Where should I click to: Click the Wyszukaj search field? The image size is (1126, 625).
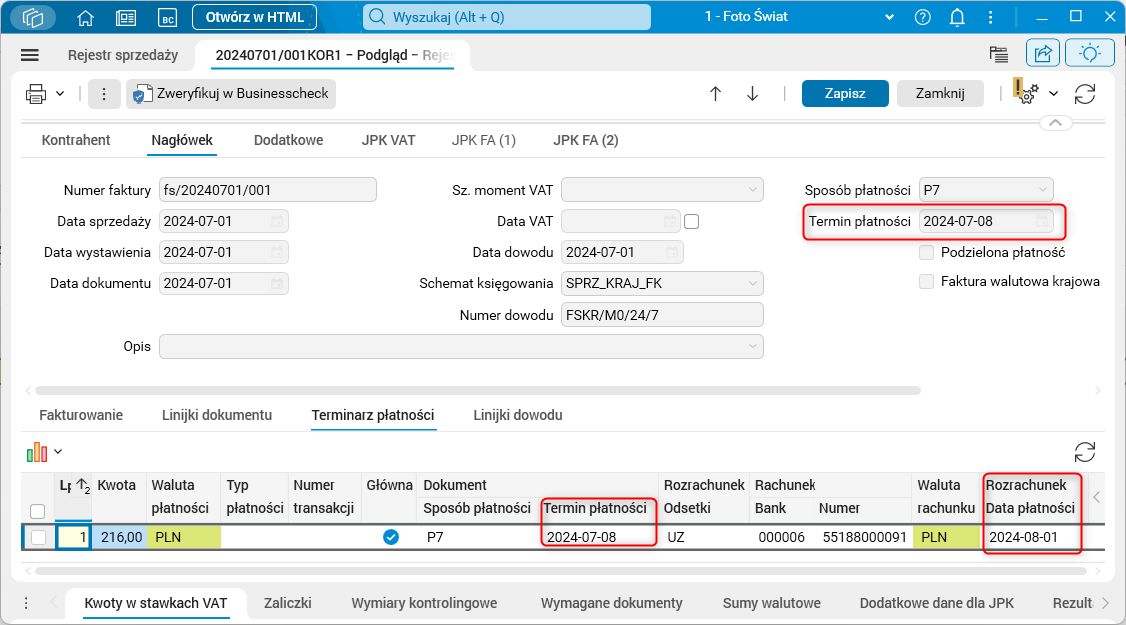[507, 17]
